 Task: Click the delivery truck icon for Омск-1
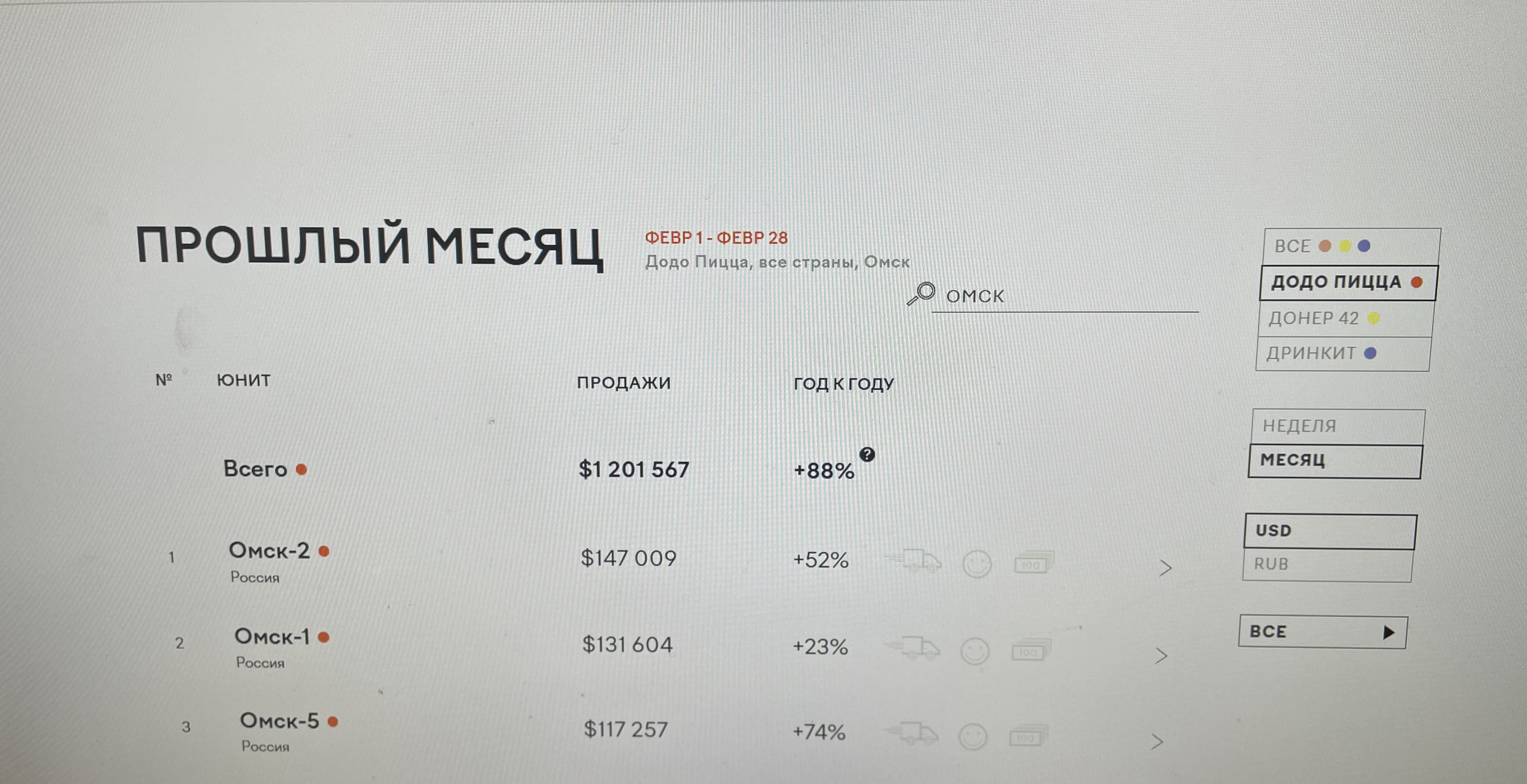pos(913,648)
